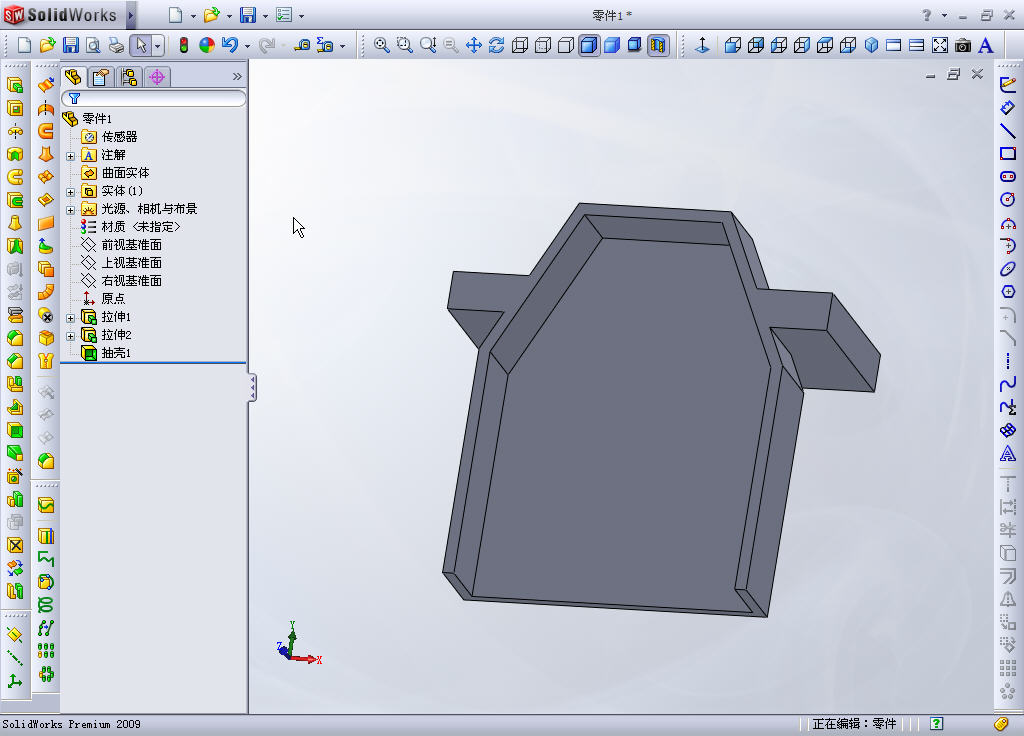Select the 原点 origin item
The height and width of the screenshot is (736, 1024).
click(x=113, y=298)
